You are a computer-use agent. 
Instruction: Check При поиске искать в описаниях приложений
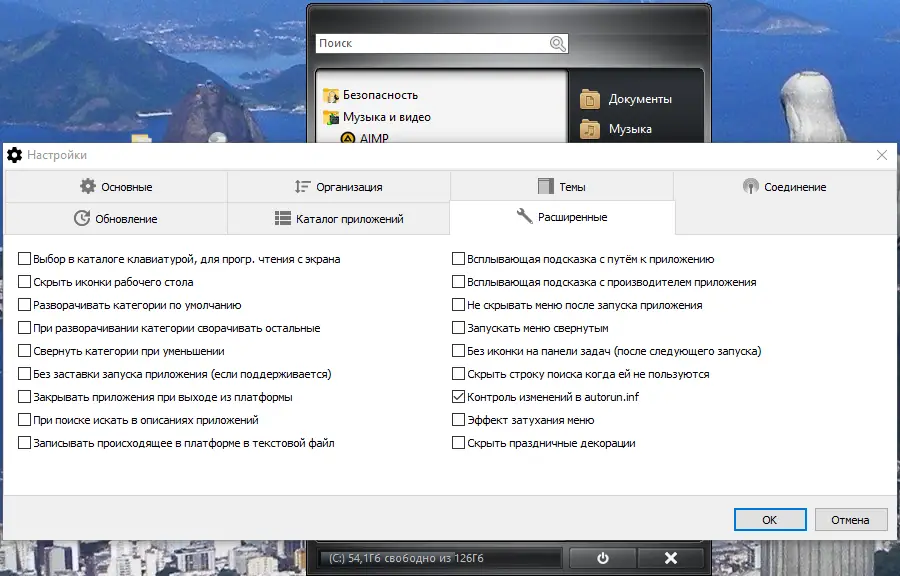click(x=24, y=419)
